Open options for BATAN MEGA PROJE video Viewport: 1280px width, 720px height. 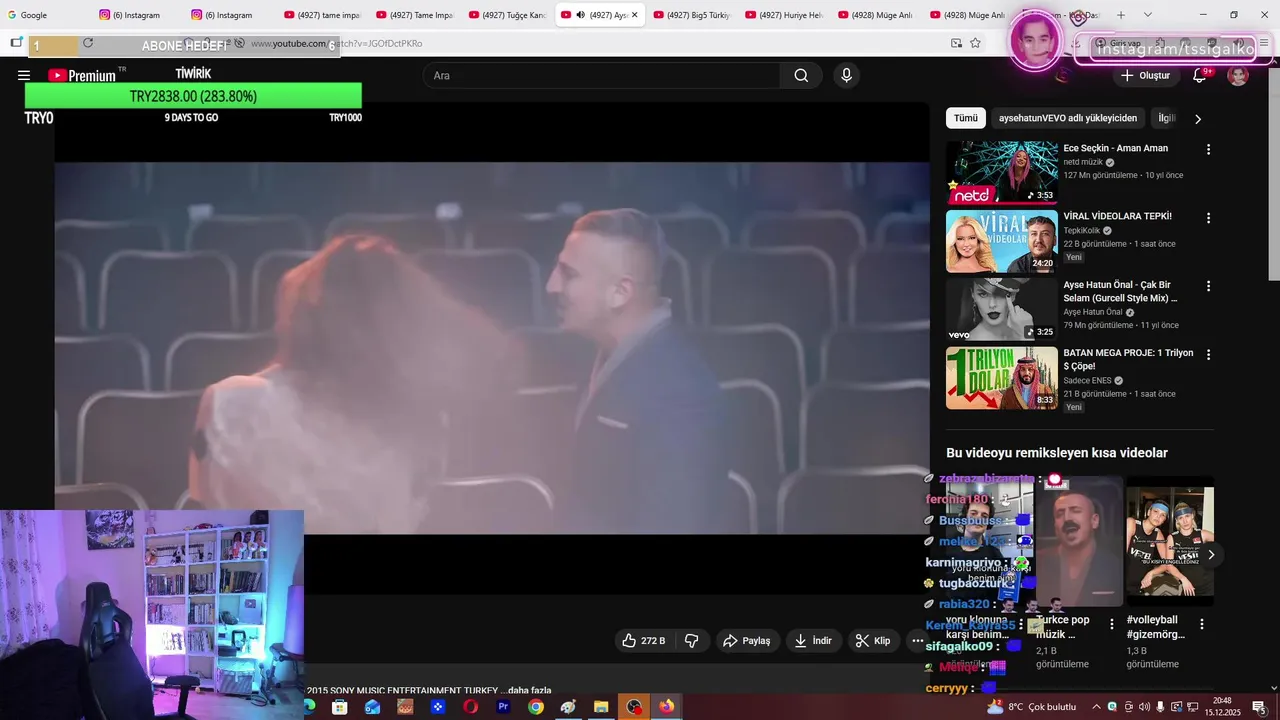click(x=1208, y=355)
